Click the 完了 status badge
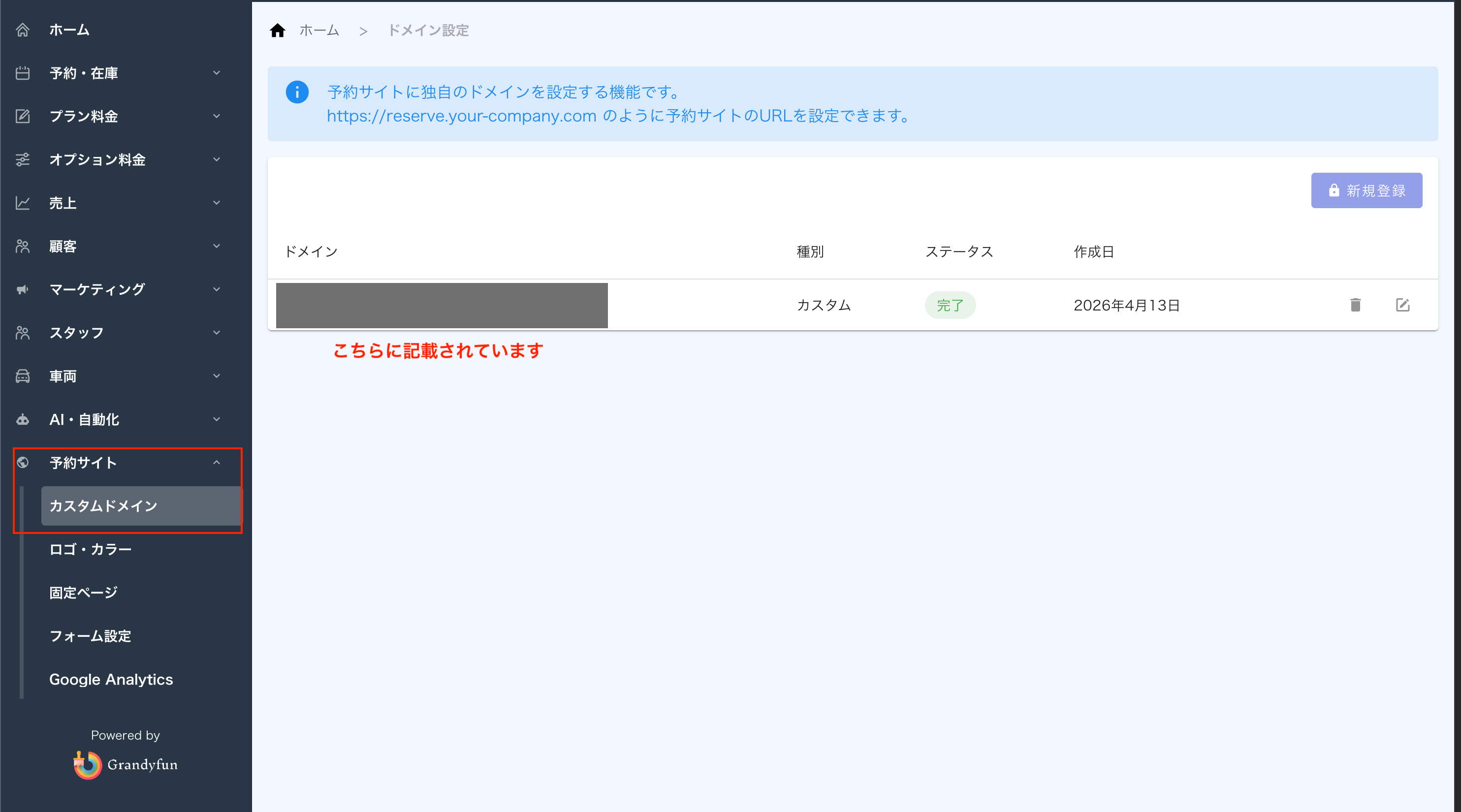Image resolution: width=1461 pixels, height=812 pixels. (x=950, y=305)
